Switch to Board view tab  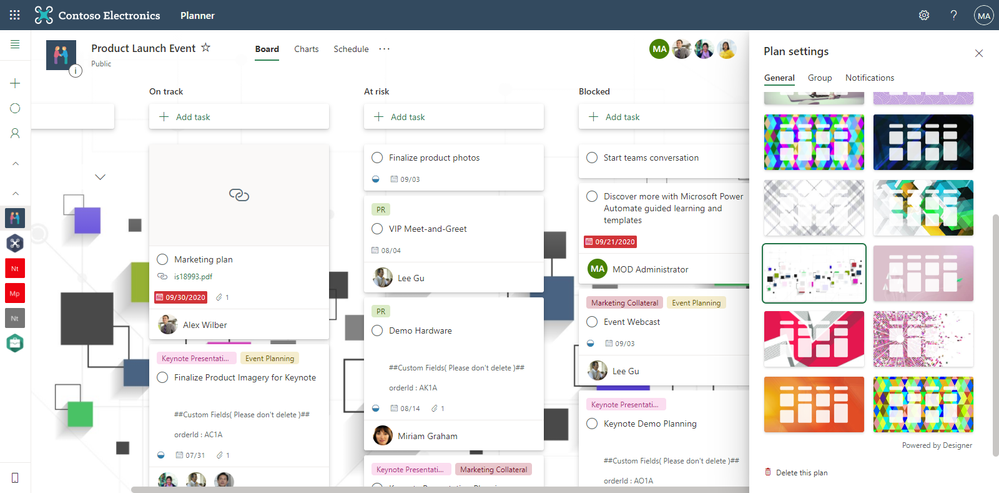(x=267, y=49)
